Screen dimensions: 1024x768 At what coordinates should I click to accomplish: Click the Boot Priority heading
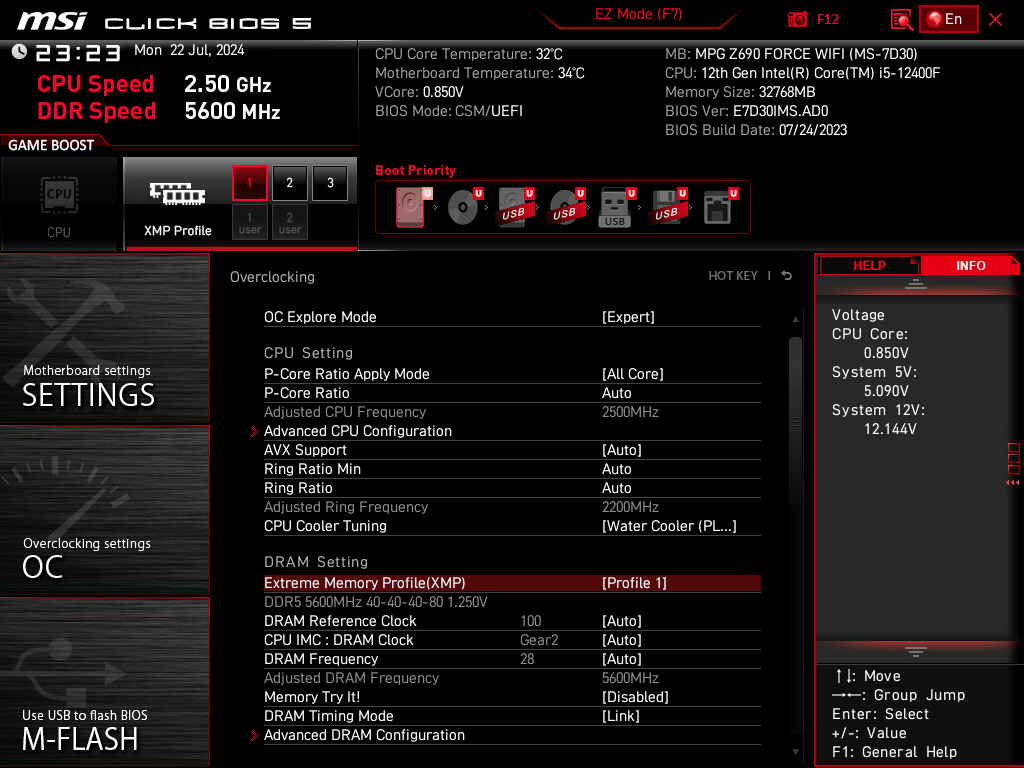pyautogui.click(x=415, y=170)
